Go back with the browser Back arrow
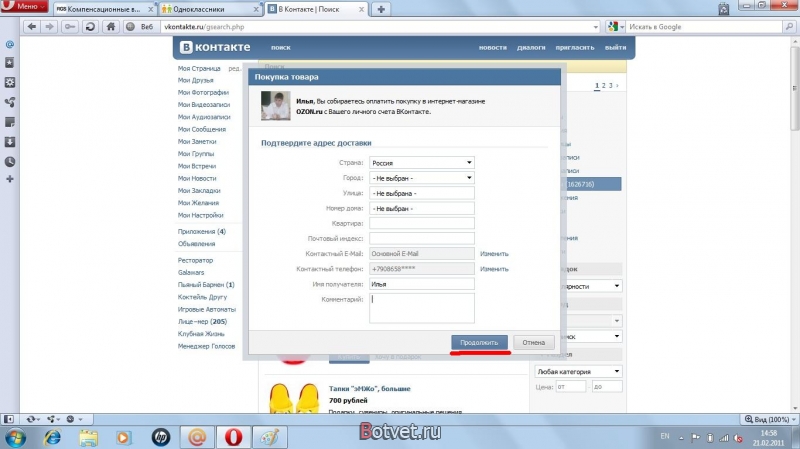The image size is (800, 449). click(32, 27)
